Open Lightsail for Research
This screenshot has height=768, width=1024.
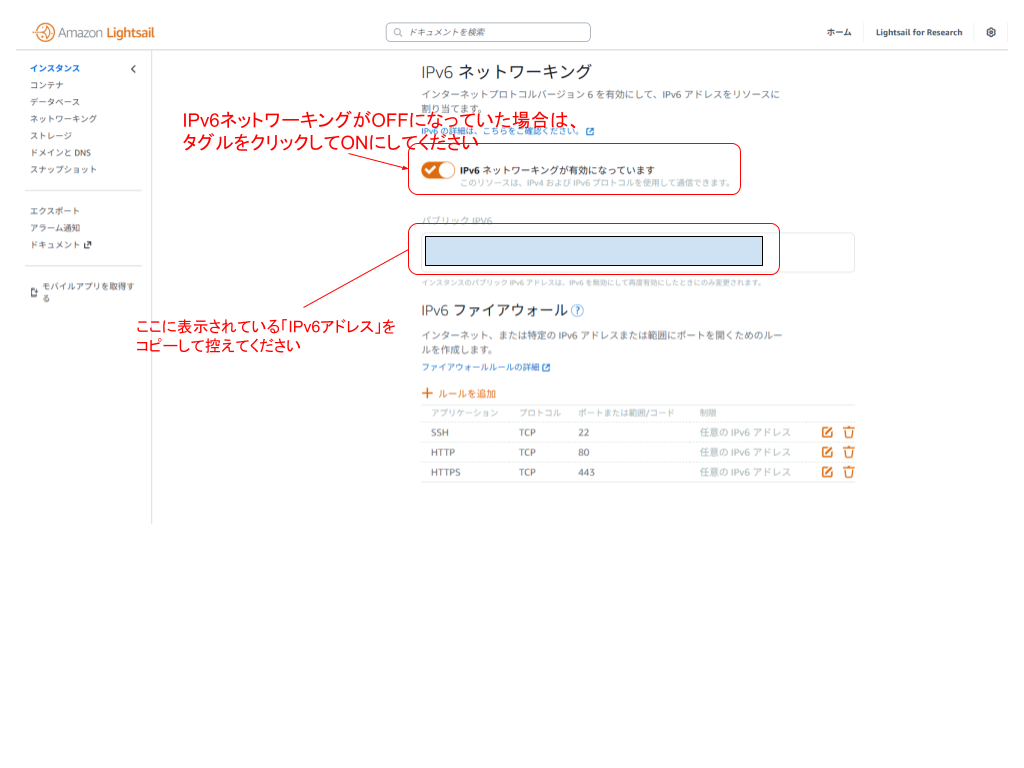click(919, 31)
